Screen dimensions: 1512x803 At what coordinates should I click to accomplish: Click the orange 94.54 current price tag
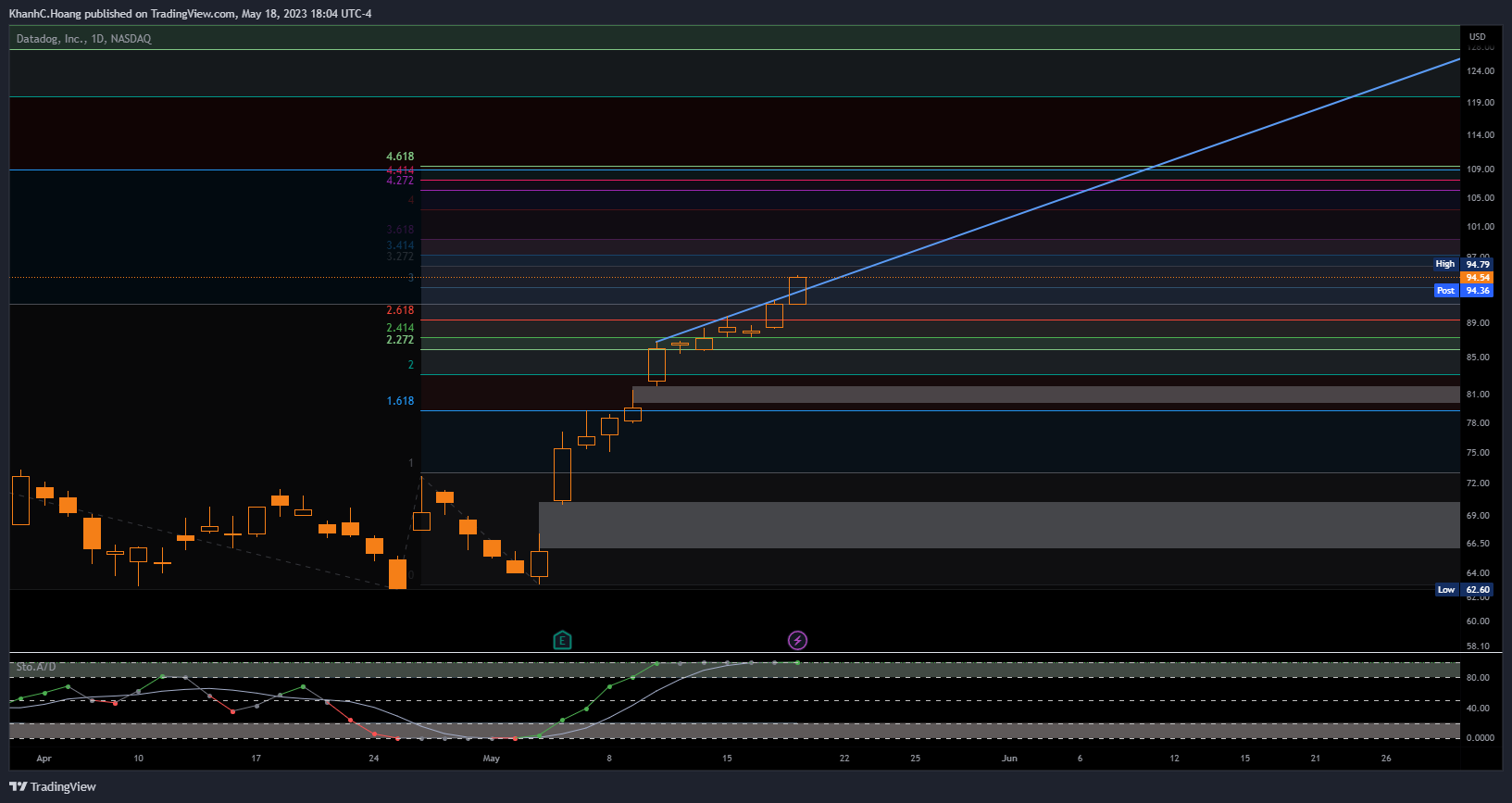click(1478, 277)
